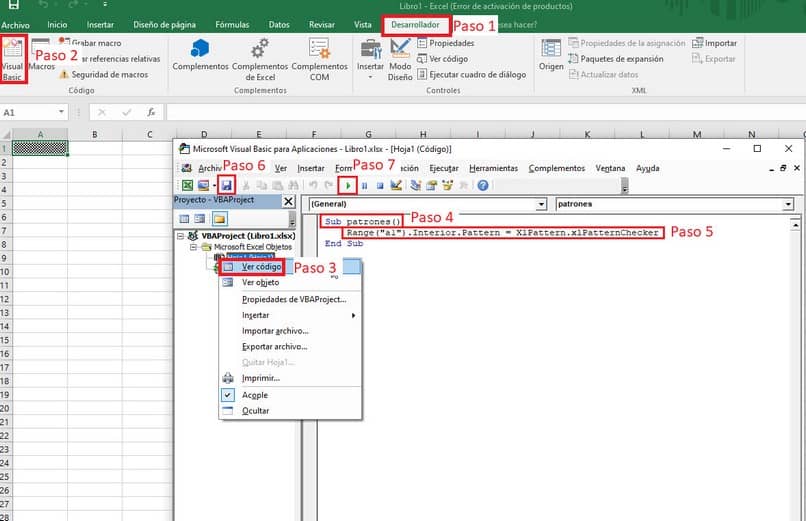The image size is (806, 521).
Task: Click Ejecutar cuadro de diálogo
Action: (471, 75)
